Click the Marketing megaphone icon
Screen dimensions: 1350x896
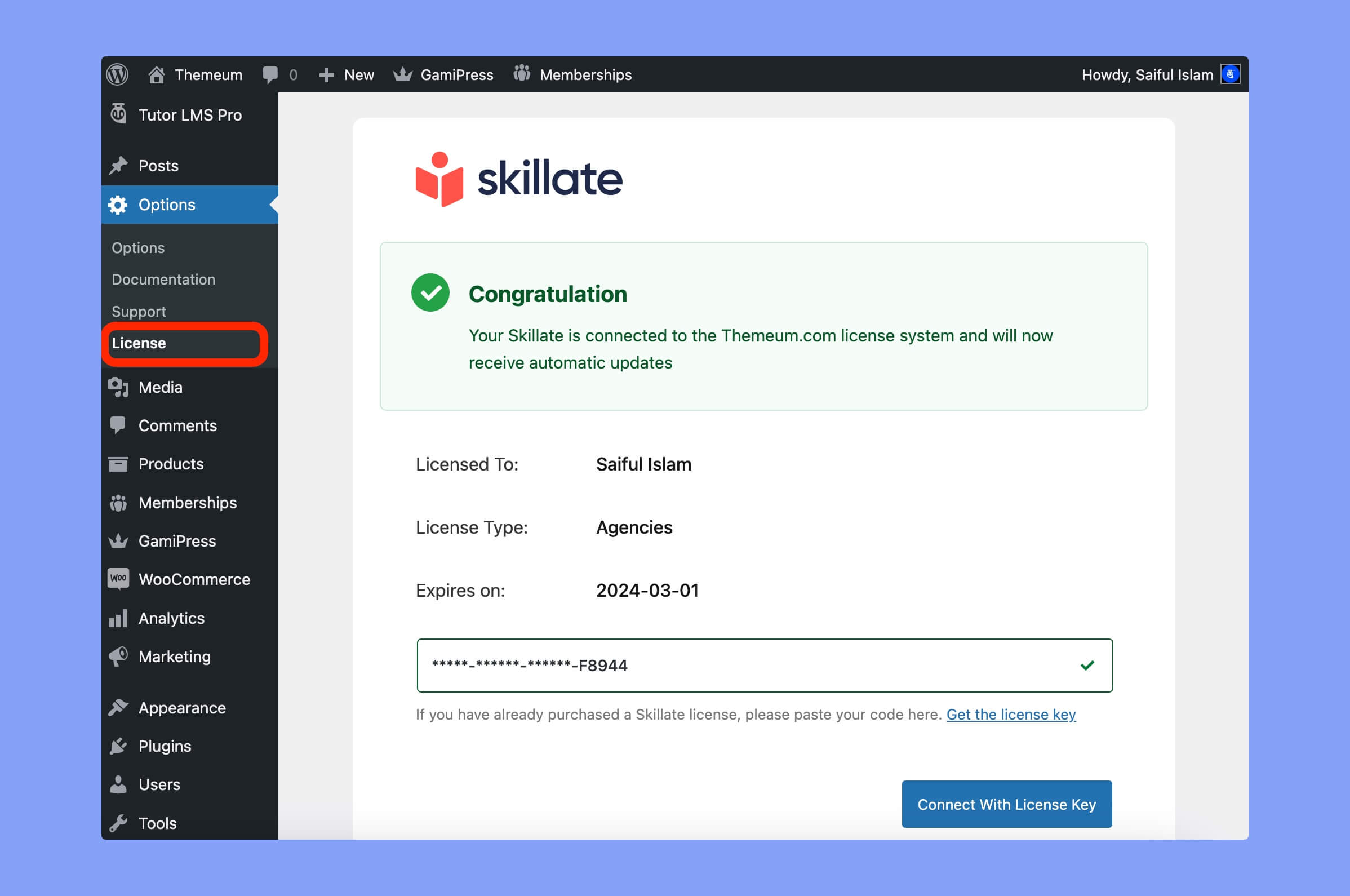pyautogui.click(x=118, y=657)
